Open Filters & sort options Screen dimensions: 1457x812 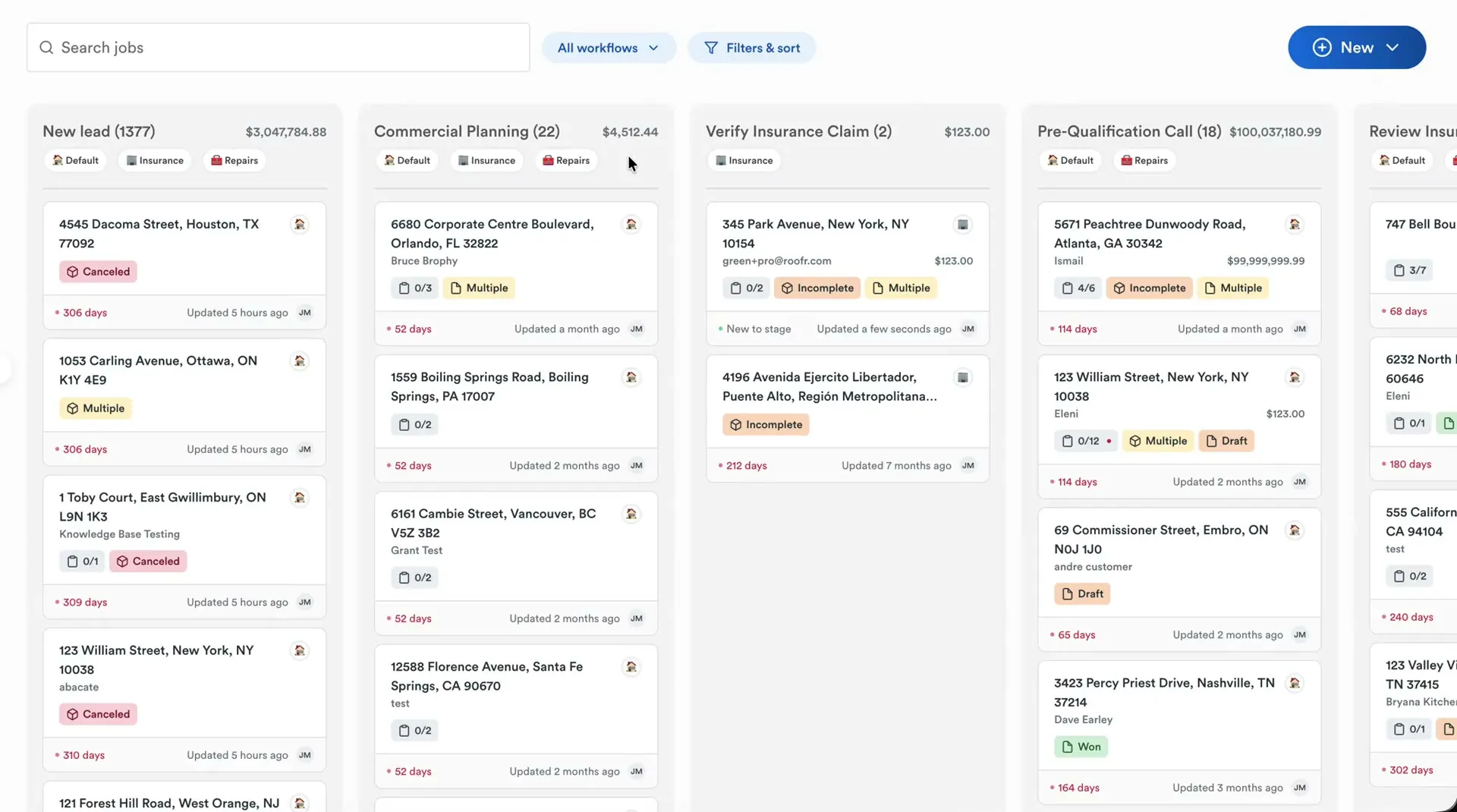[x=752, y=48]
